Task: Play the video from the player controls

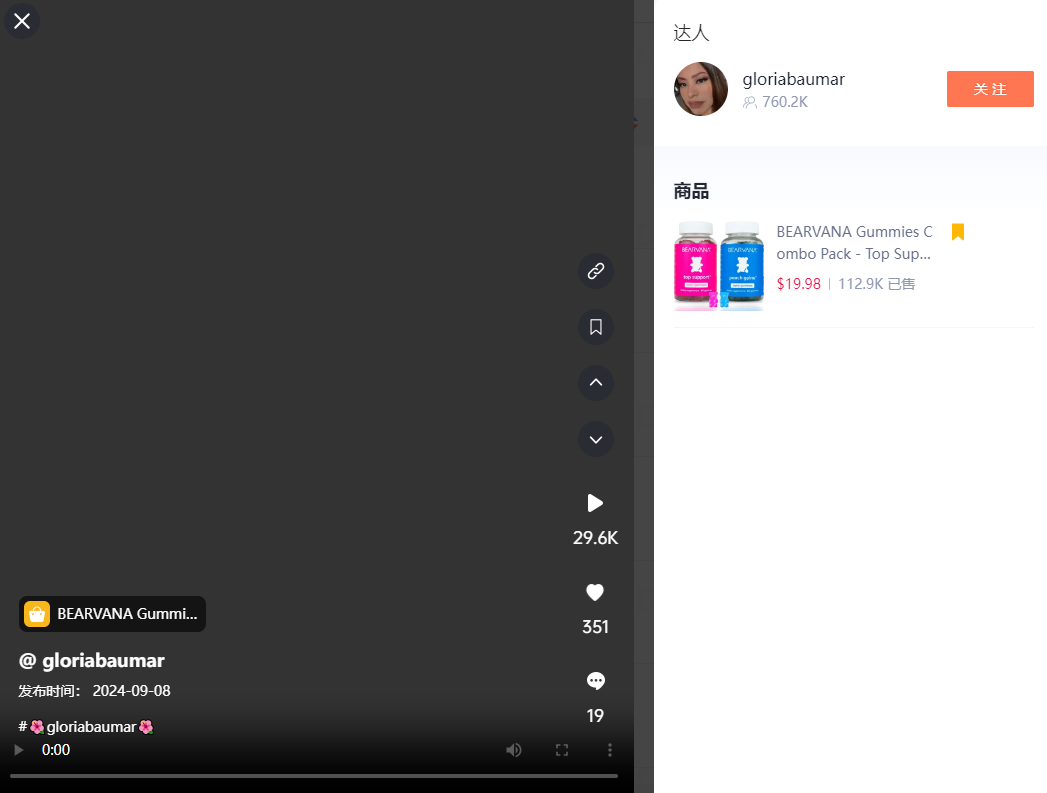Action: coord(19,750)
